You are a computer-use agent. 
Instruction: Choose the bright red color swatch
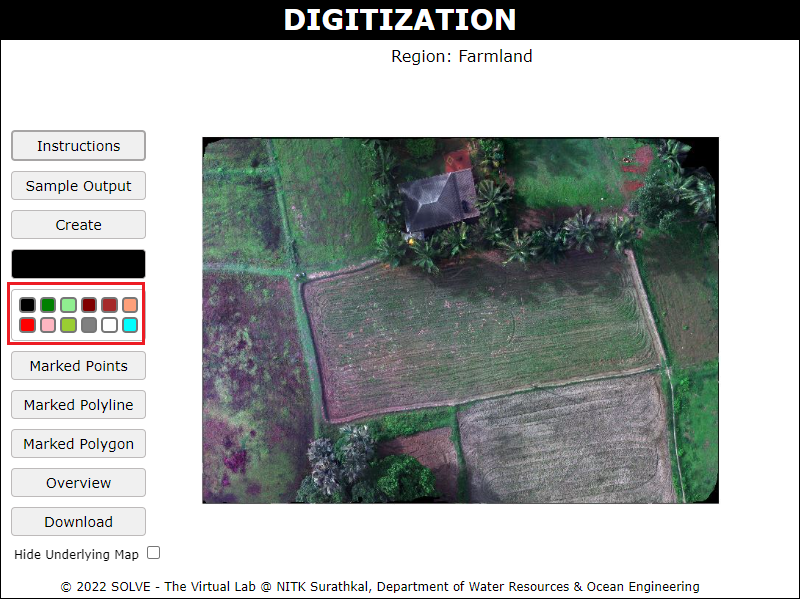(27, 325)
